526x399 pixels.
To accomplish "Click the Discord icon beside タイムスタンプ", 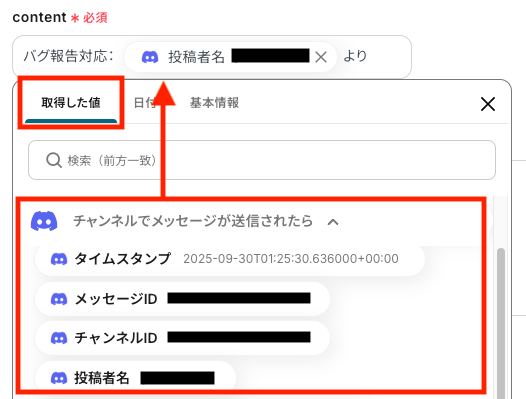I will tap(59, 259).
